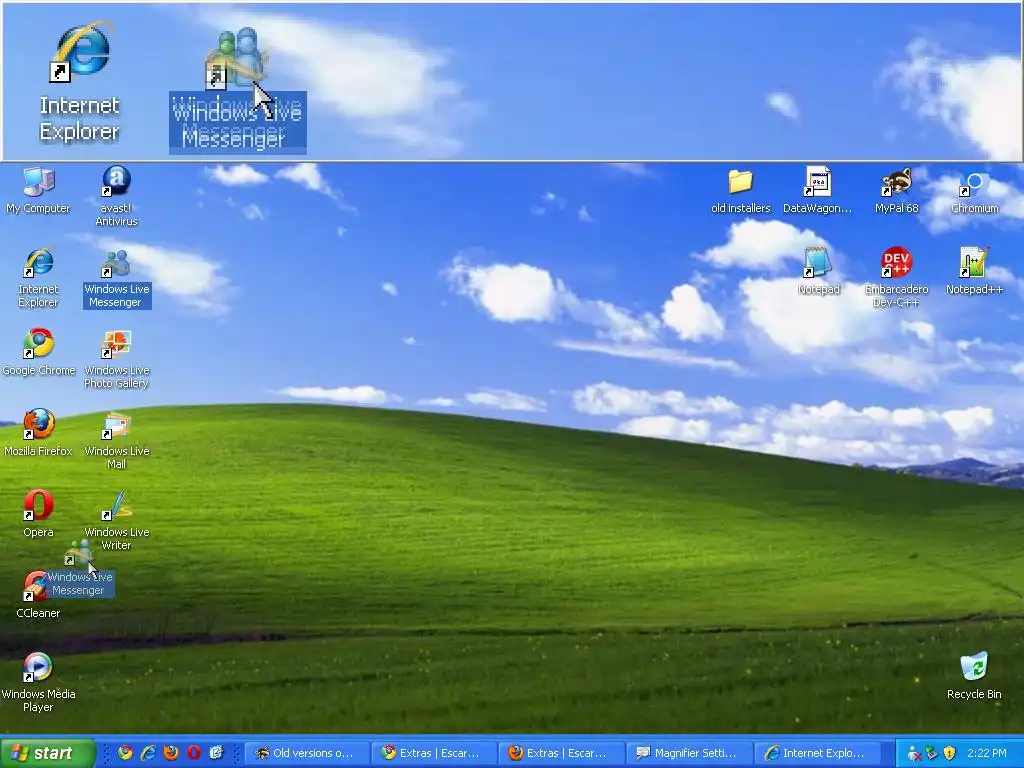
Task: Click the Messenger status tray icon
Action: tap(914, 754)
